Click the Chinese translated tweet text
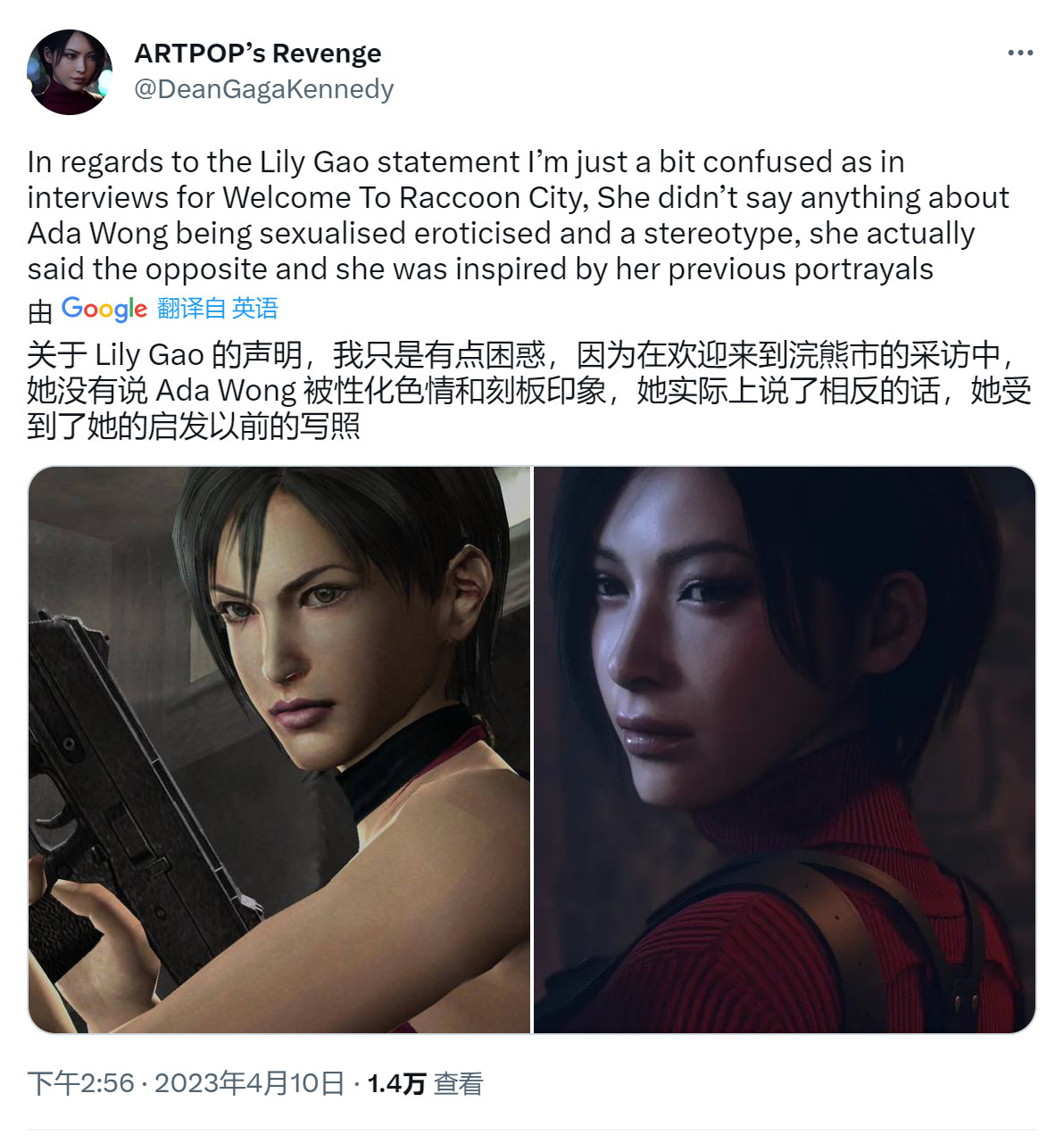The image size is (1064, 1135). pos(529,390)
